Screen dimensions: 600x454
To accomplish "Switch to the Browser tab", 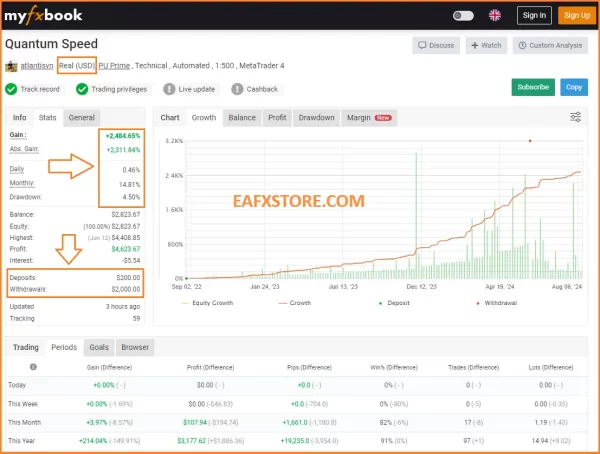I will pos(135,347).
